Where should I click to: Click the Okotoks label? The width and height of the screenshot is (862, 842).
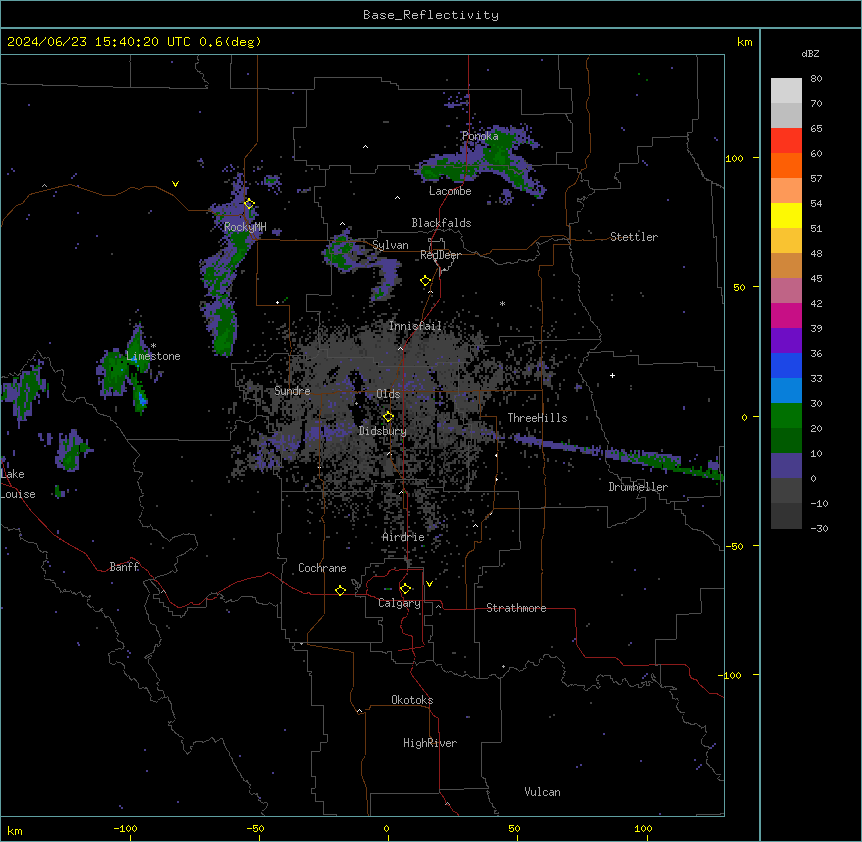pyautogui.click(x=412, y=700)
